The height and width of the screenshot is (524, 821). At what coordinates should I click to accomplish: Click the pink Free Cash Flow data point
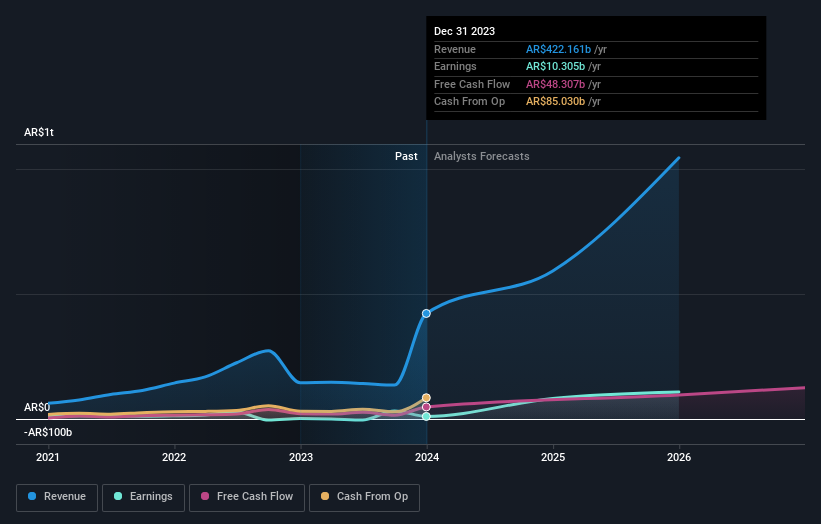click(426, 407)
